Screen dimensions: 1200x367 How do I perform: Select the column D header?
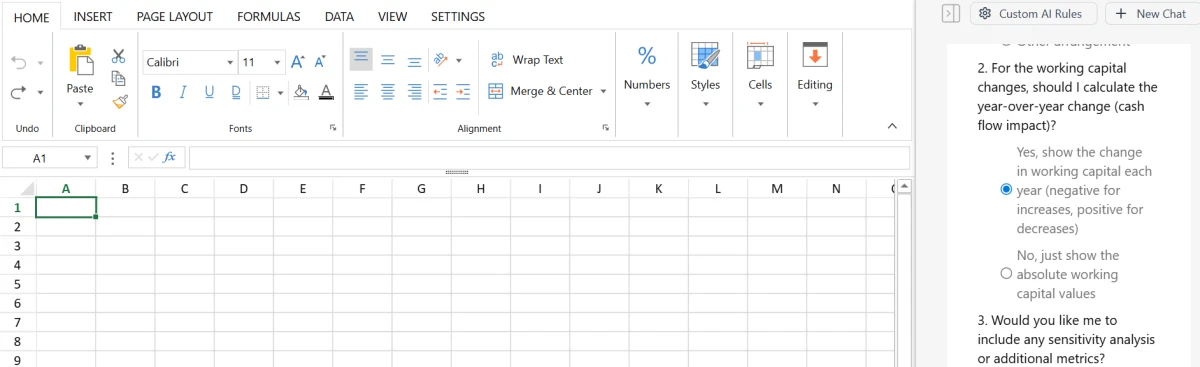244,188
